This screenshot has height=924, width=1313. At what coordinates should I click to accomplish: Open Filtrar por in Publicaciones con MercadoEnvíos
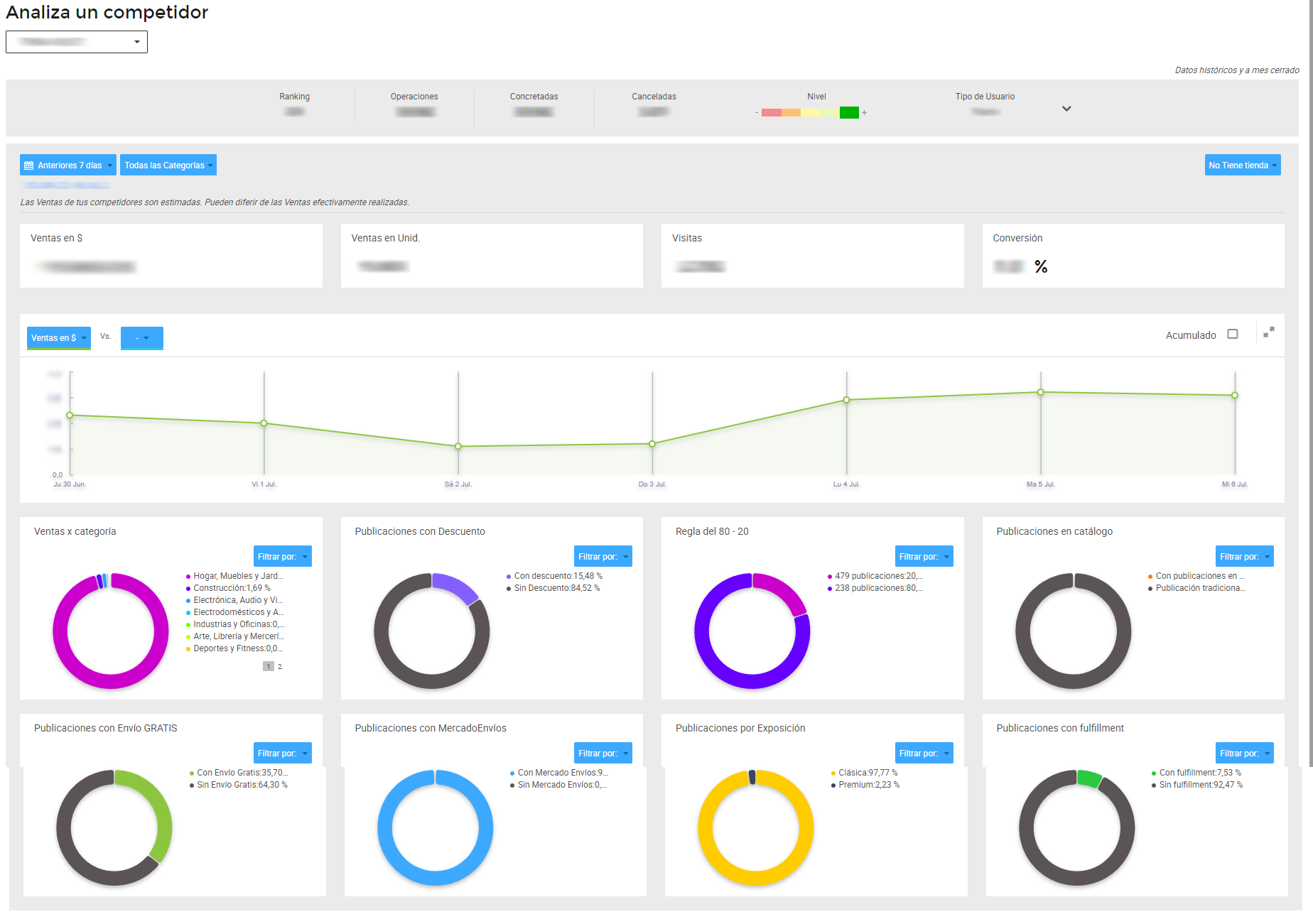tap(603, 753)
